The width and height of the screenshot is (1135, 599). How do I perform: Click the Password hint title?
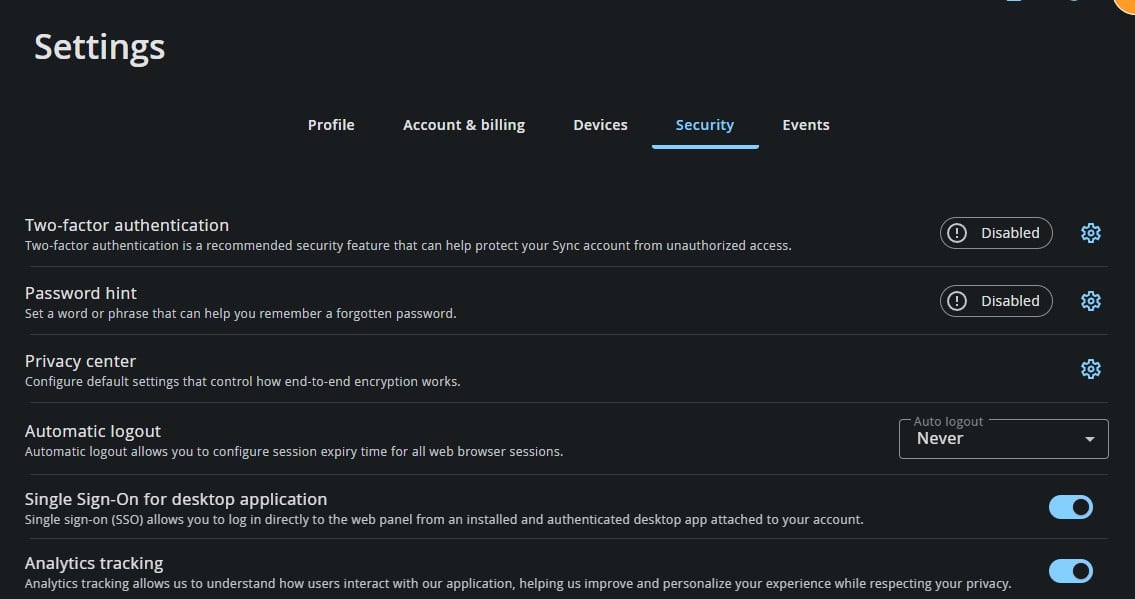(x=80, y=293)
